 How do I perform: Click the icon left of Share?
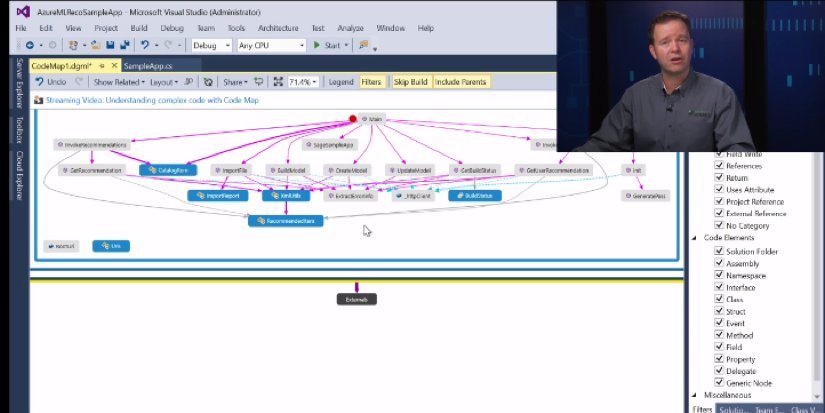208,82
